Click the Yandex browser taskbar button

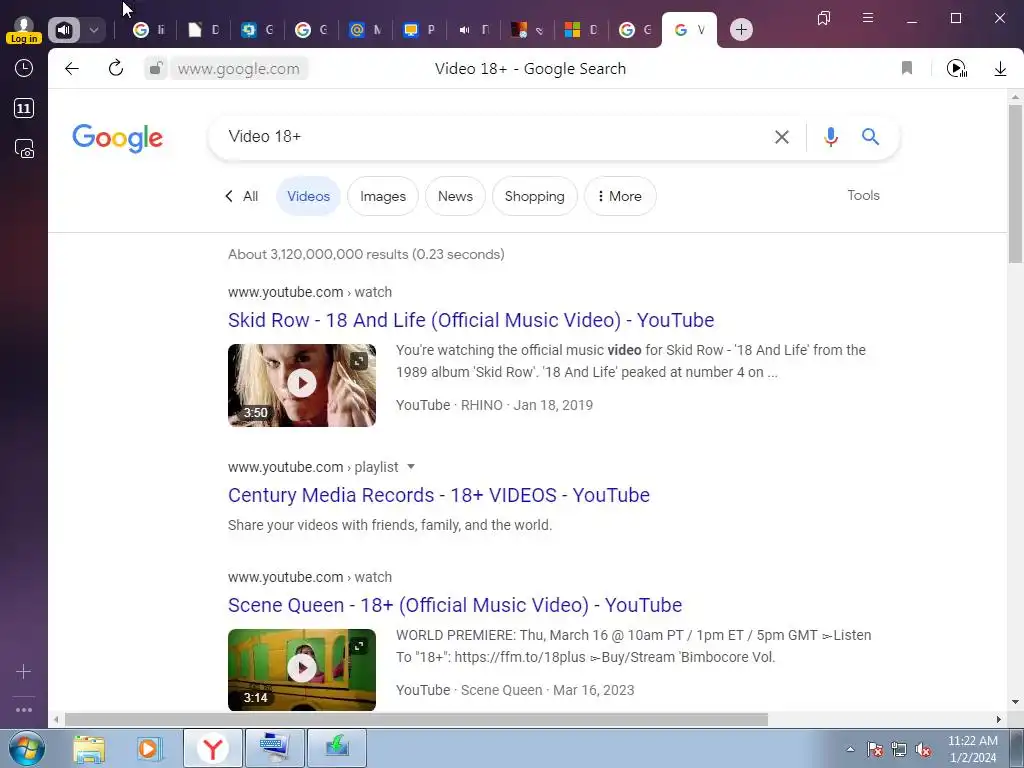click(x=212, y=748)
